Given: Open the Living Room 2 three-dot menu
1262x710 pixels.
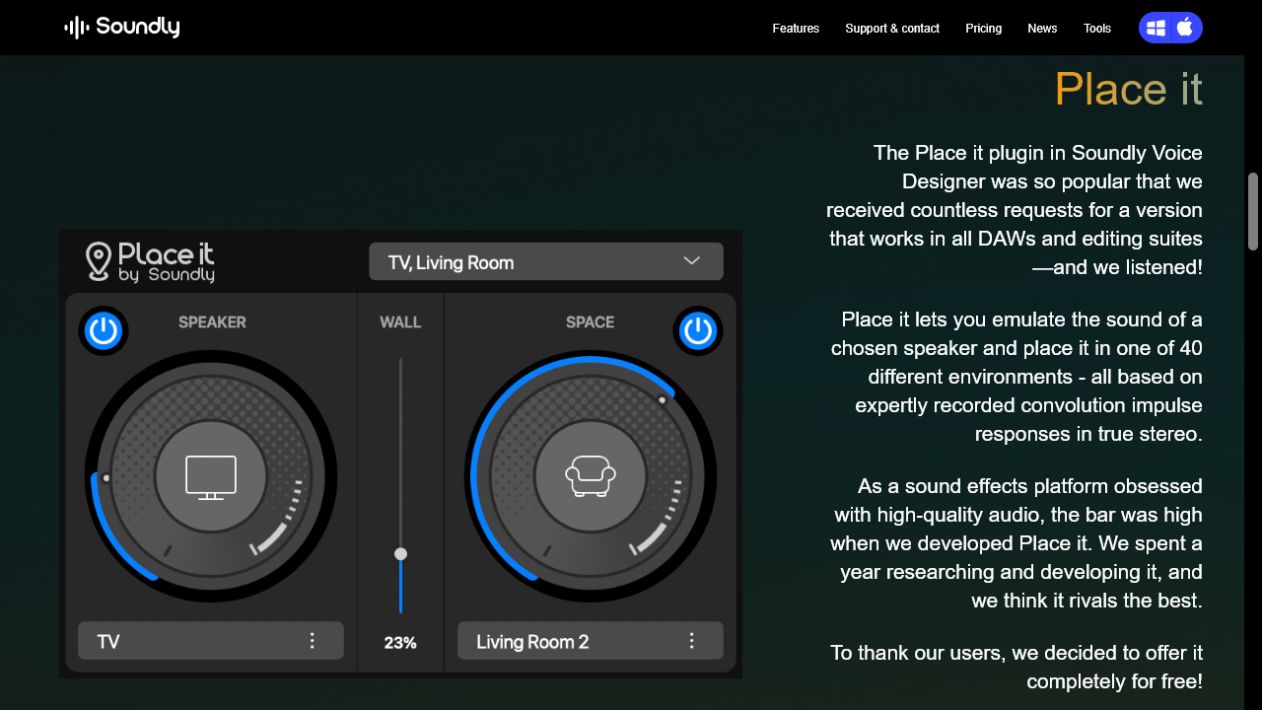Looking at the screenshot, I should pos(691,641).
